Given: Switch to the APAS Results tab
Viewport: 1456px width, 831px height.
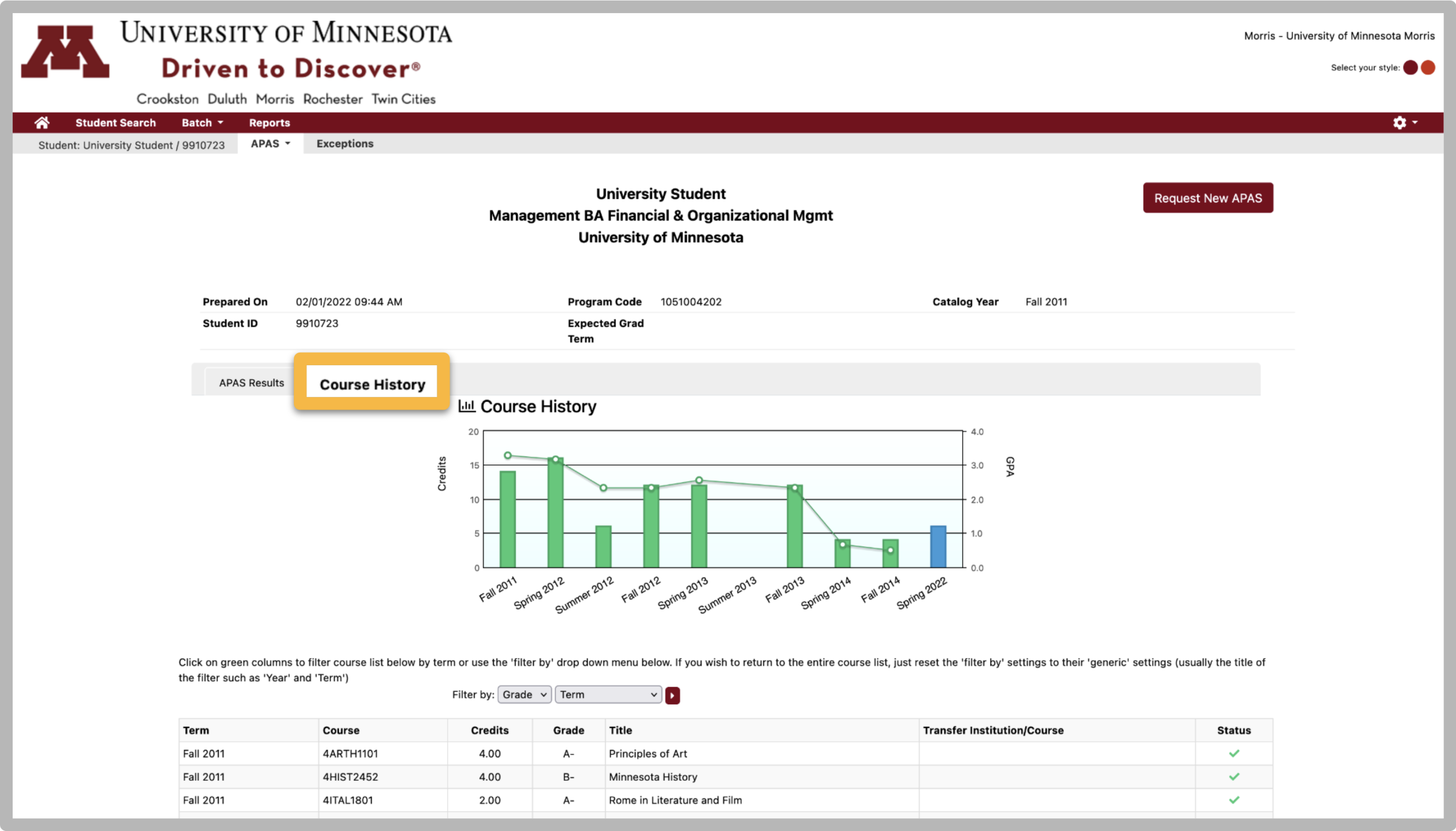Looking at the screenshot, I should pyautogui.click(x=251, y=383).
